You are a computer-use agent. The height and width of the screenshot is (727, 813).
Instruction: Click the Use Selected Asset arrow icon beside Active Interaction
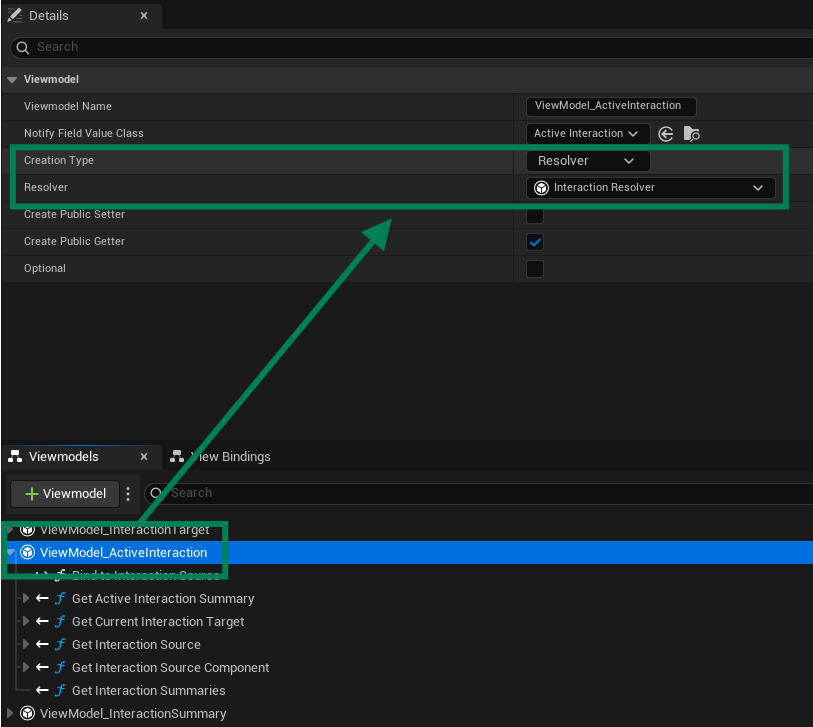click(666, 133)
